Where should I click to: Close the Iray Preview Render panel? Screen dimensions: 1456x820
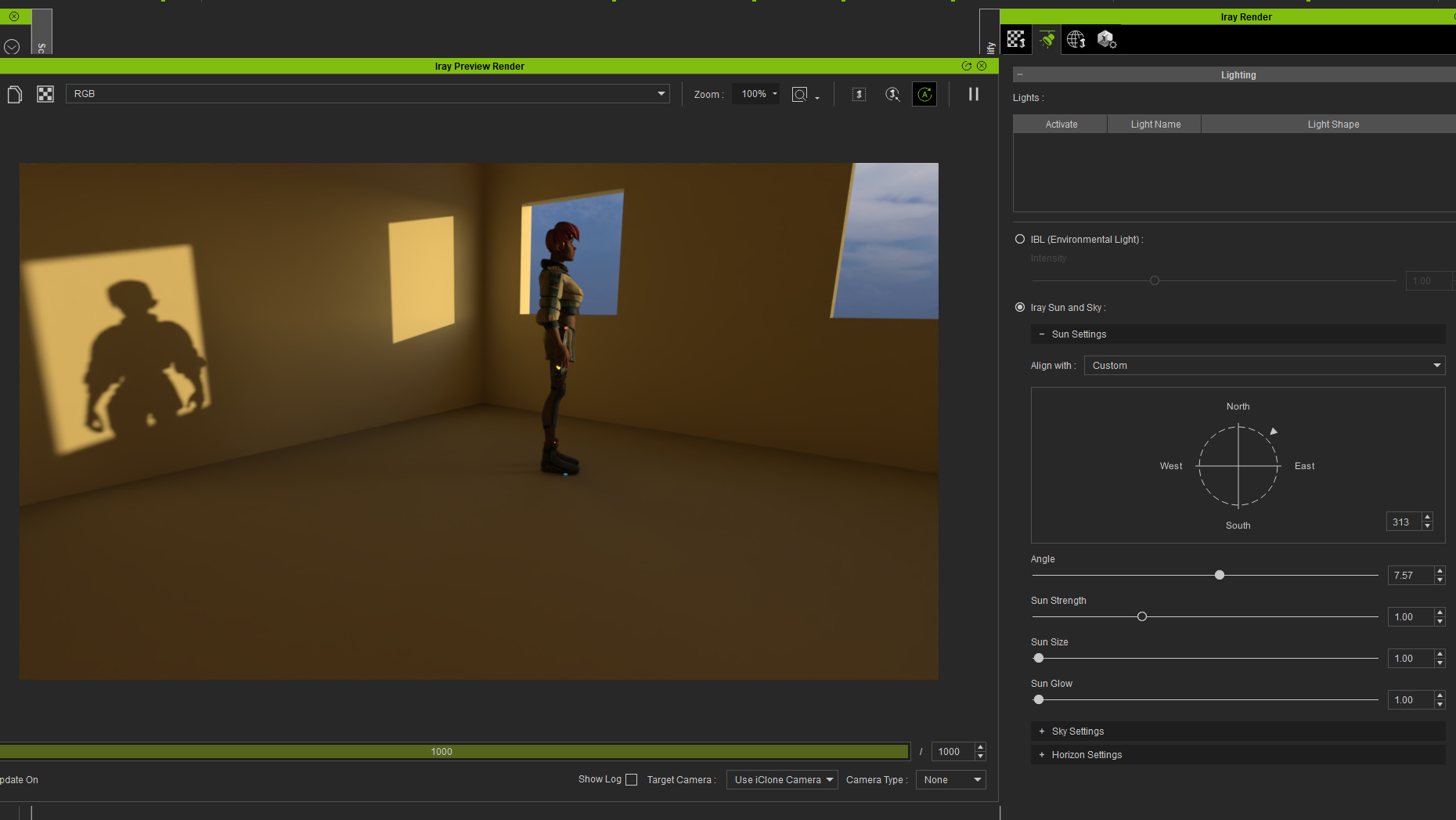pos(982,66)
